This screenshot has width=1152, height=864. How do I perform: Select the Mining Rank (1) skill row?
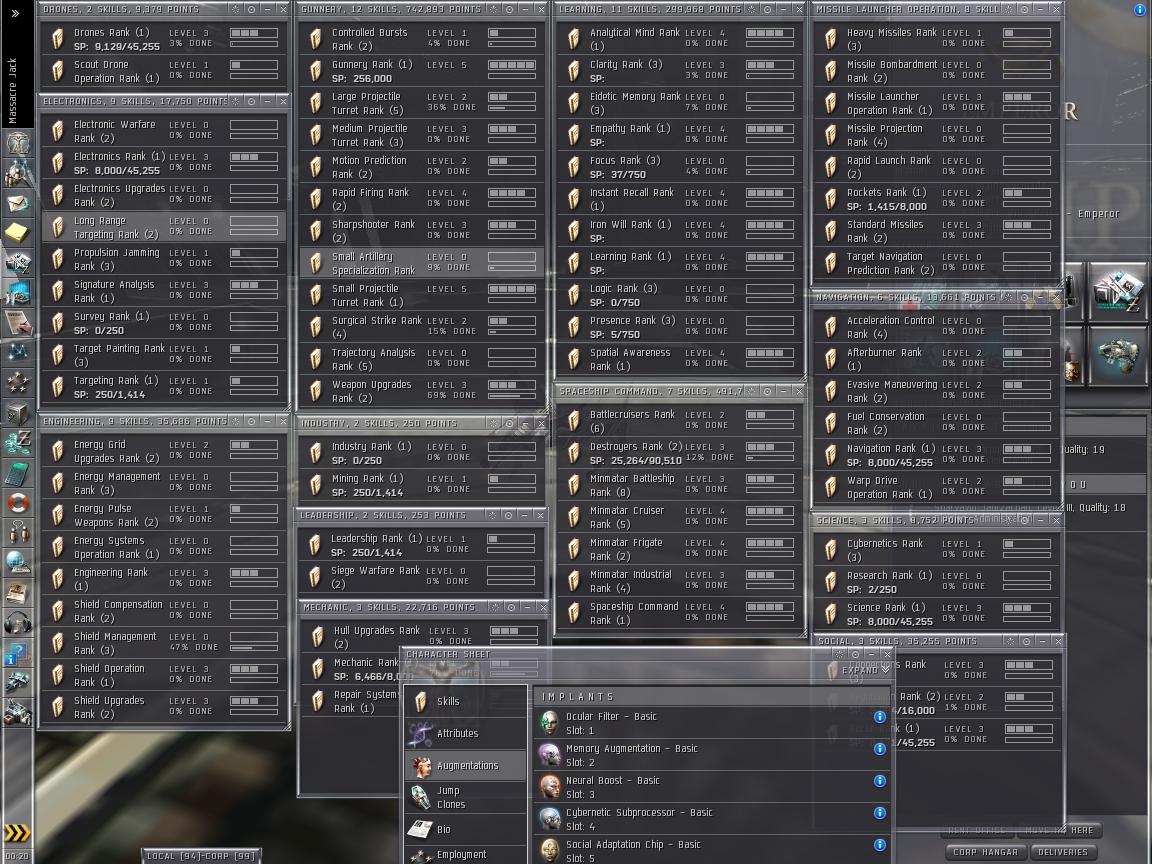(x=421, y=485)
